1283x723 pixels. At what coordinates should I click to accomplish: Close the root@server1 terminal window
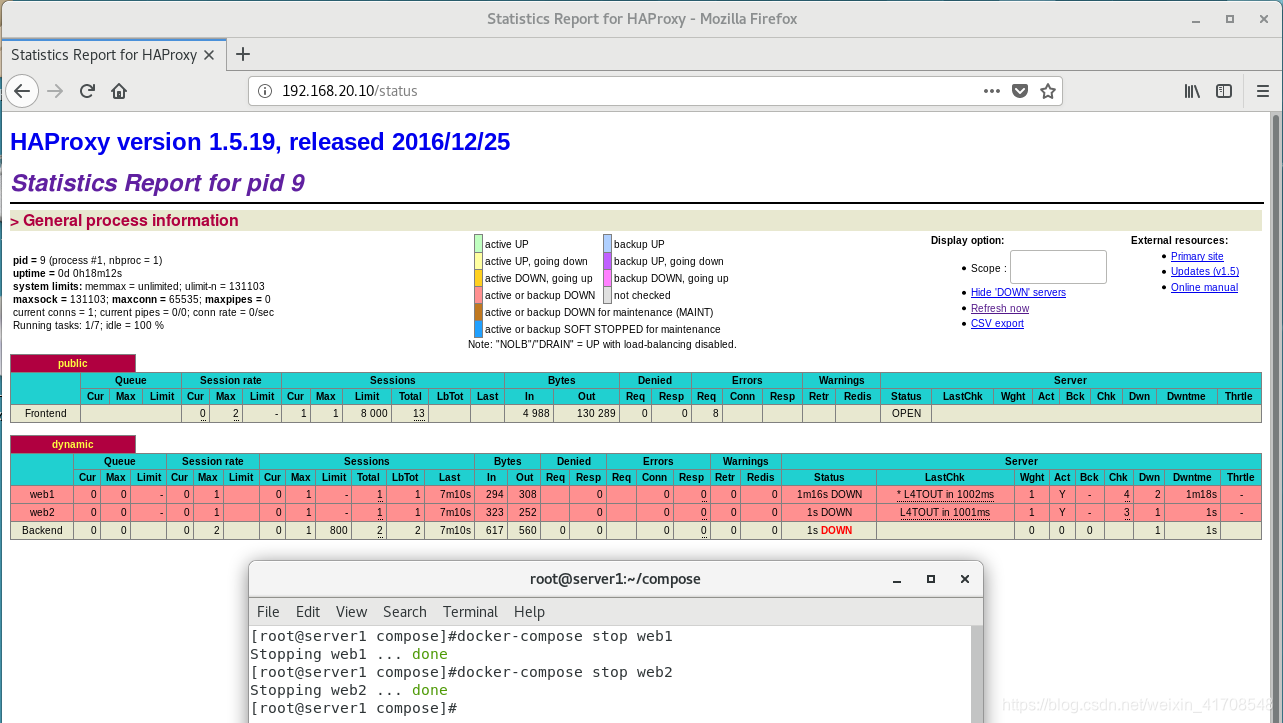pyautogui.click(x=964, y=579)
